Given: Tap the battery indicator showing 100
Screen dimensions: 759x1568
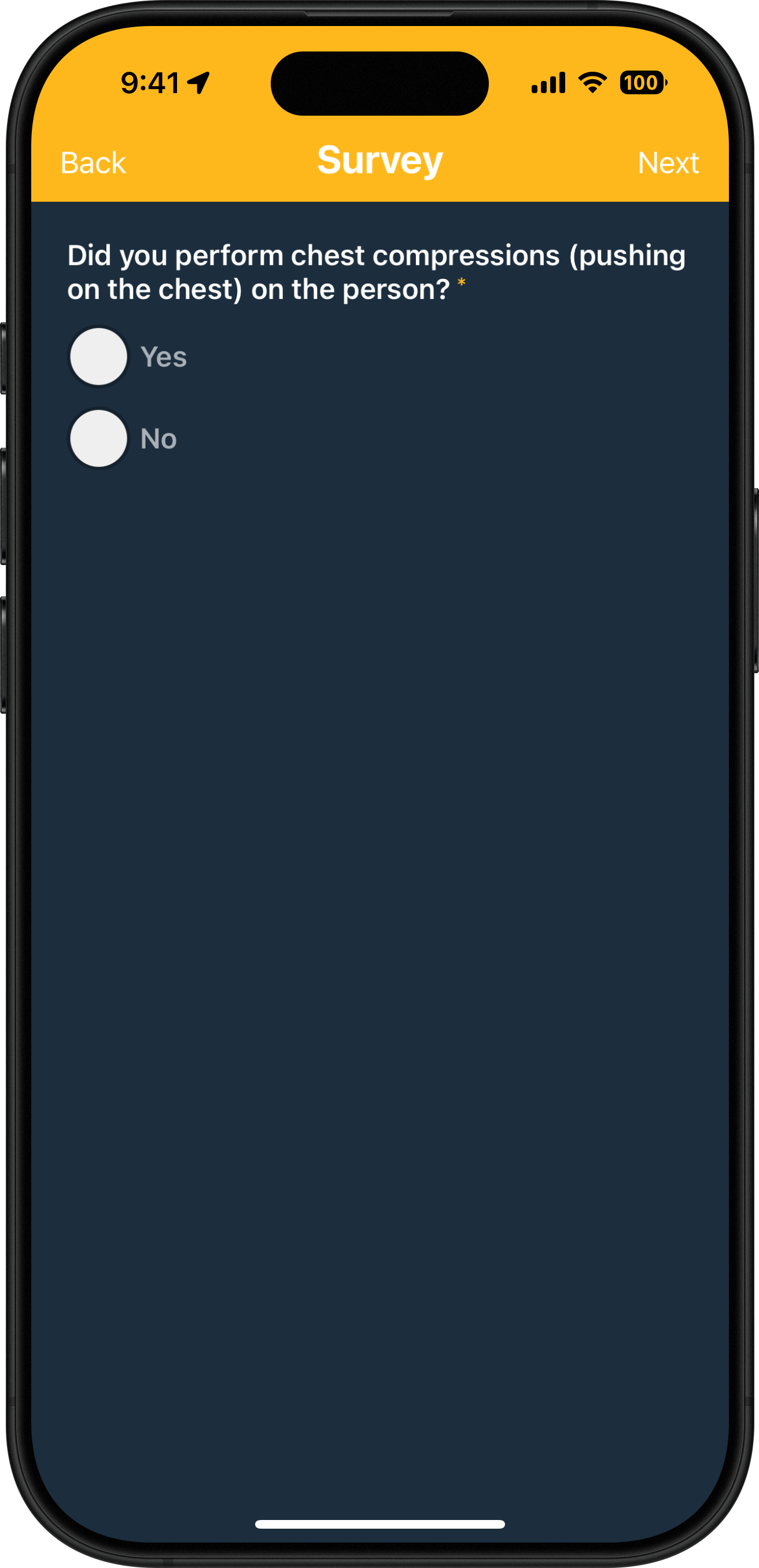Looking at the screenshot, I should click(x=643, y=83).
